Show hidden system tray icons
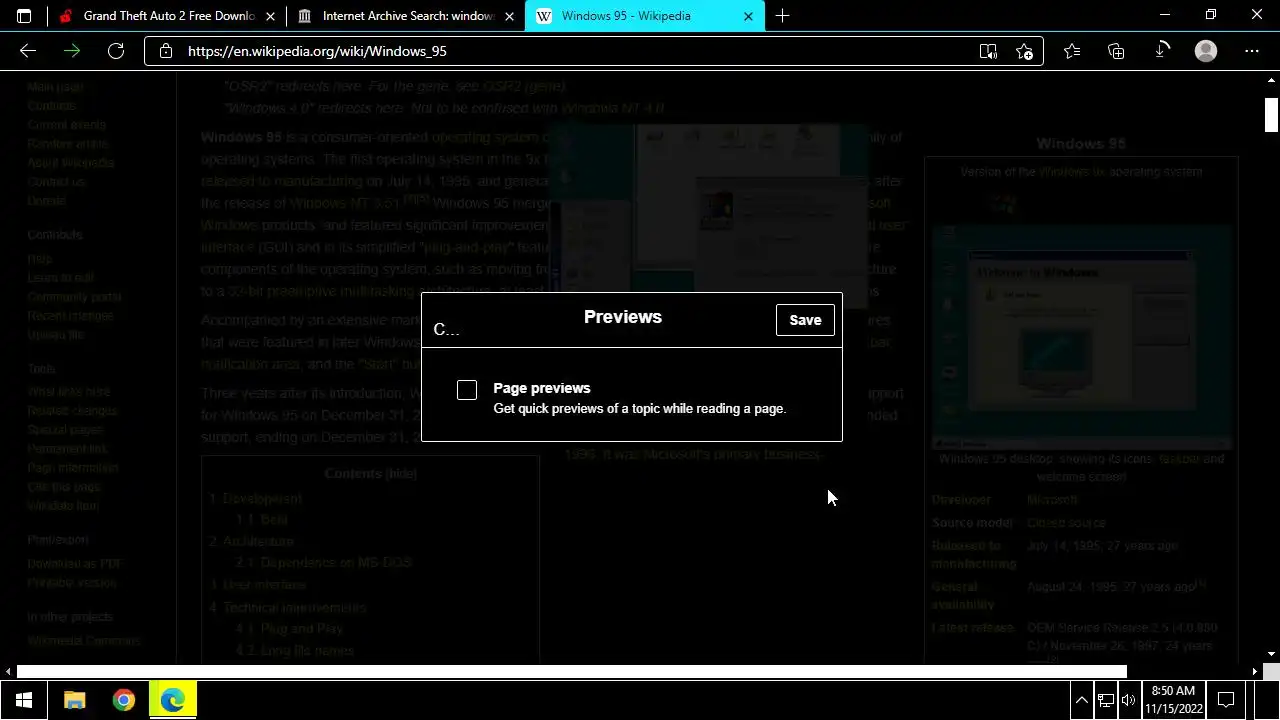 coord(1081,700)
